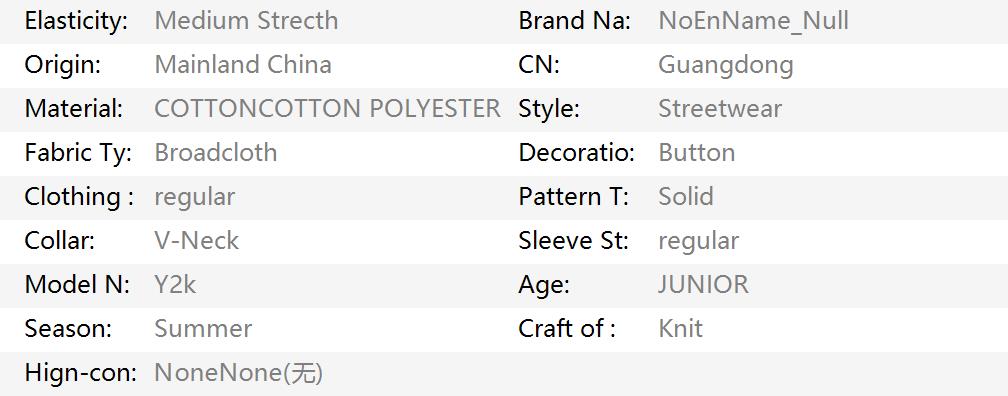
Task: Select the Button decoration value
Action: (x=697, y=152)
